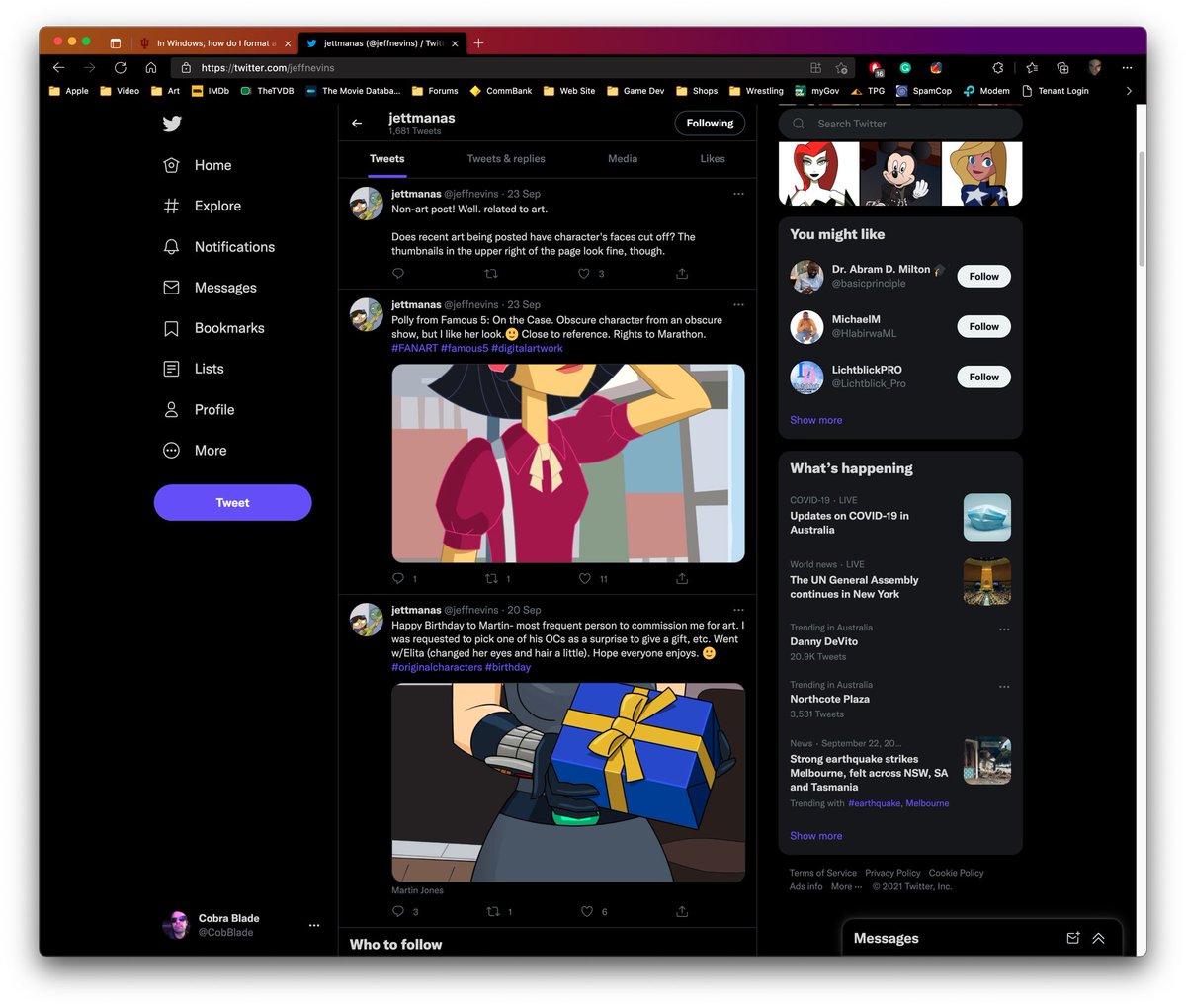This screenshot has height=1008, width=1186.
Task: Like the Polly Famous 5 tweet
Action: click(584, 578)
